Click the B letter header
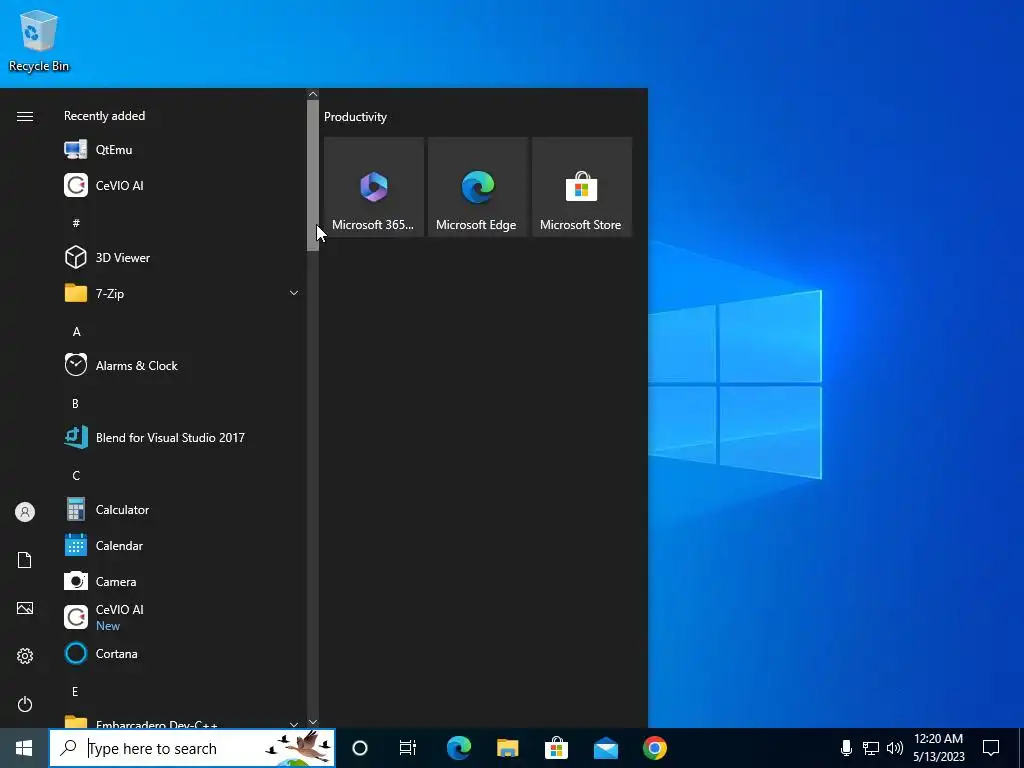The width and height of the screenshot is (1024, 768). 75,404
